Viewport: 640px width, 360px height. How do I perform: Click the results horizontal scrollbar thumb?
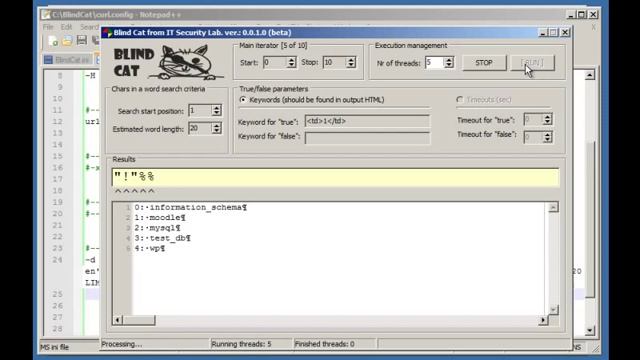[139, 320]
